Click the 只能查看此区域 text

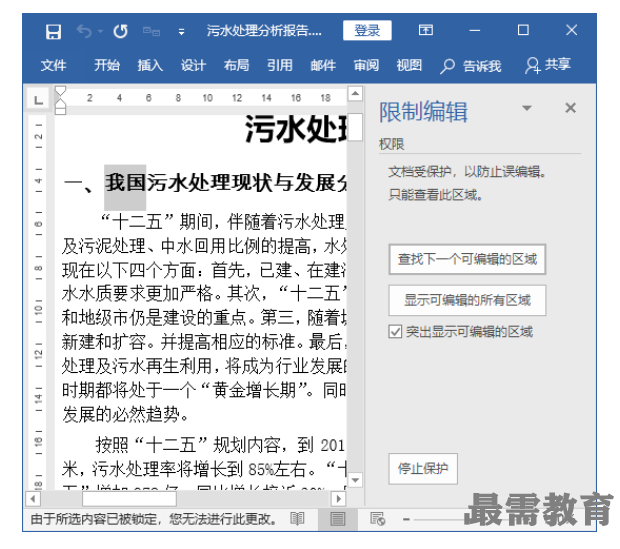coord(435,195)
